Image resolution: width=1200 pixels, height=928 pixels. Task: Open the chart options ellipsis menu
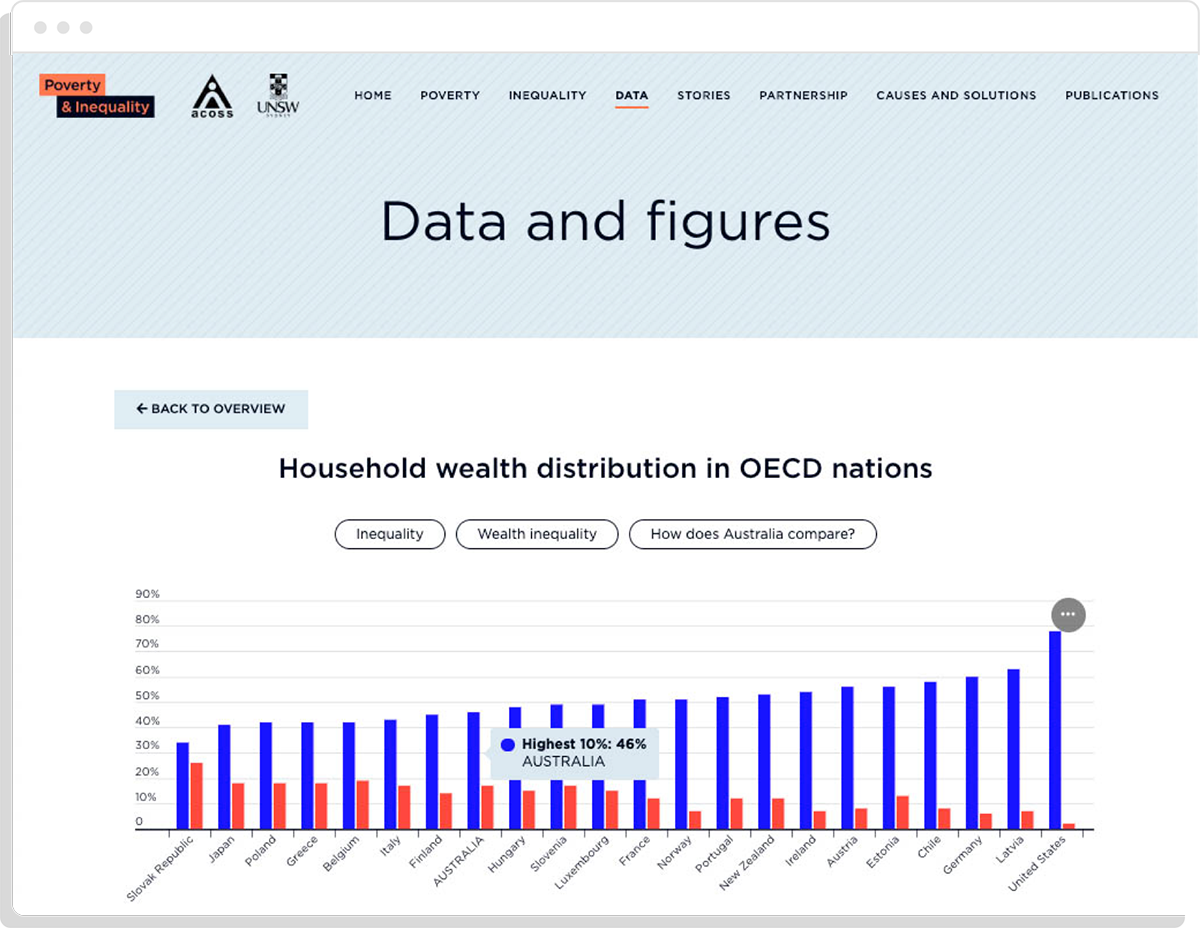[1068, 614]
